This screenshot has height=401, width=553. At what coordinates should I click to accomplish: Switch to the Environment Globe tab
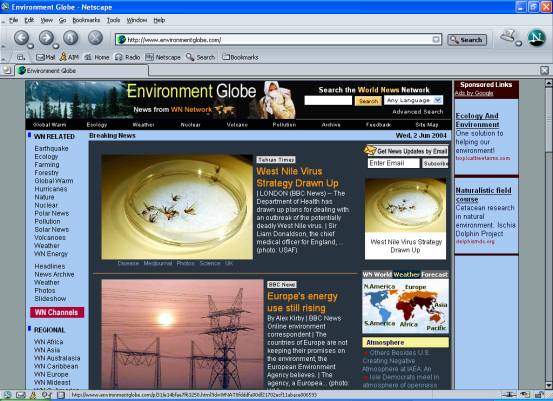coord(82,71)
